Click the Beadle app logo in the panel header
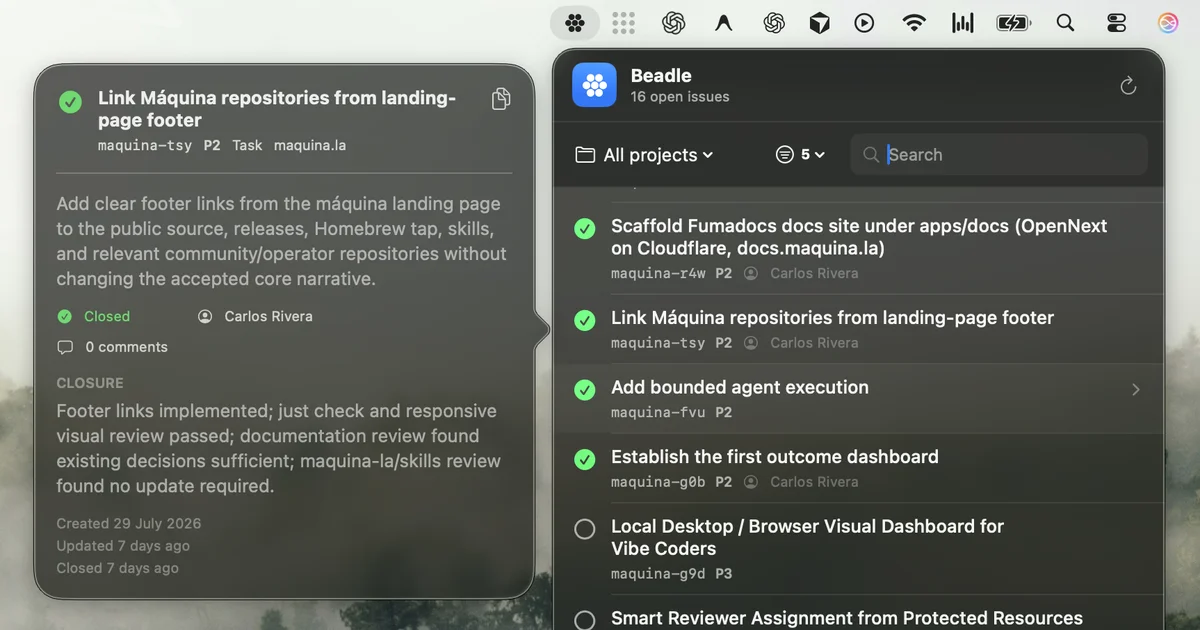The image size is (1200, 630). click(594, 85)
